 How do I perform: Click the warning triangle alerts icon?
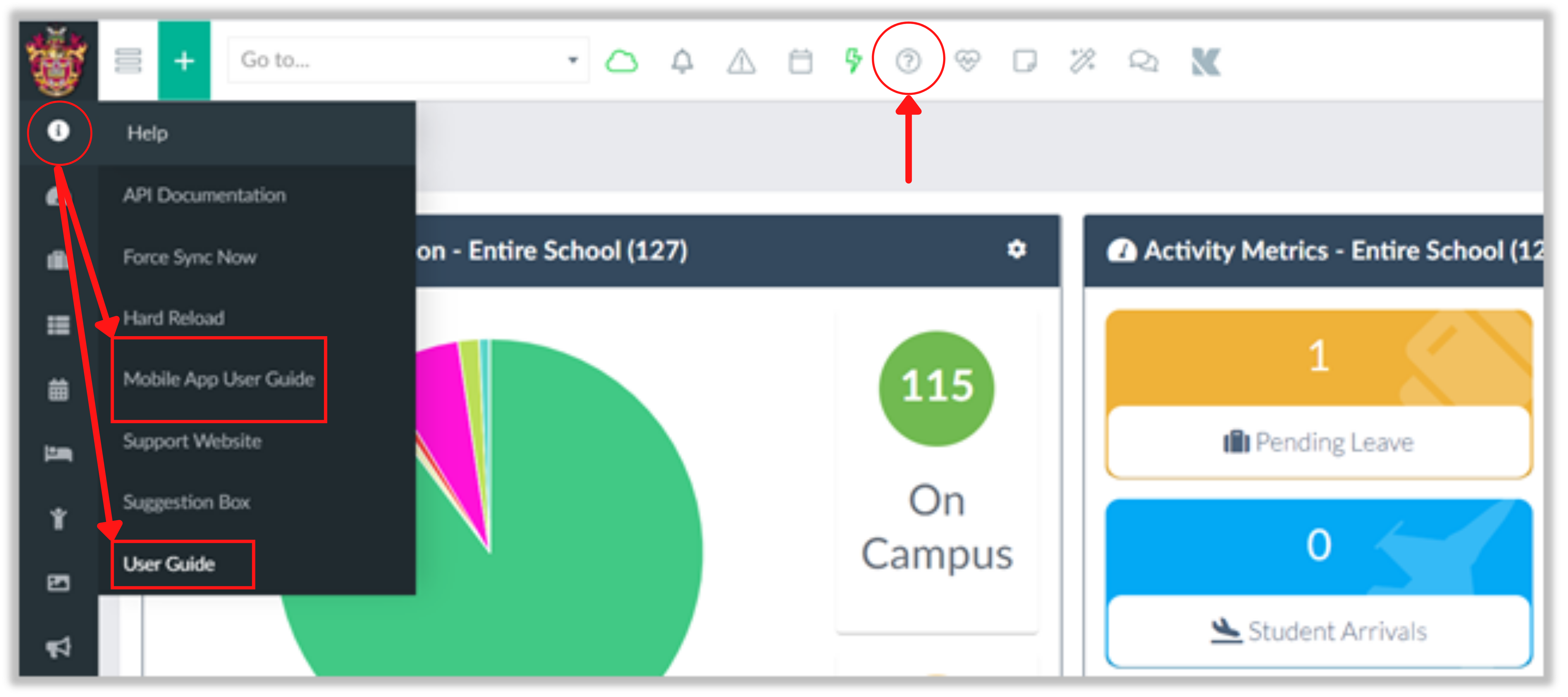[741, 61]
